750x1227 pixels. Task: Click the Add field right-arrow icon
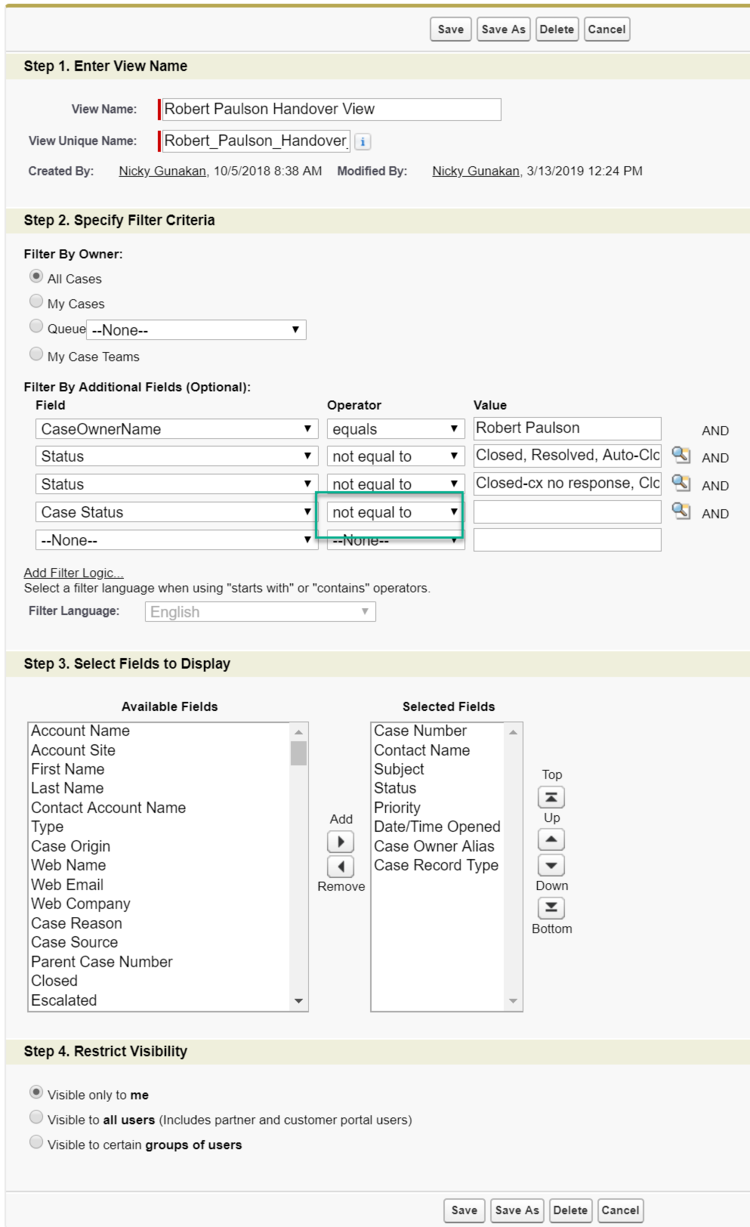coord(340,841)
